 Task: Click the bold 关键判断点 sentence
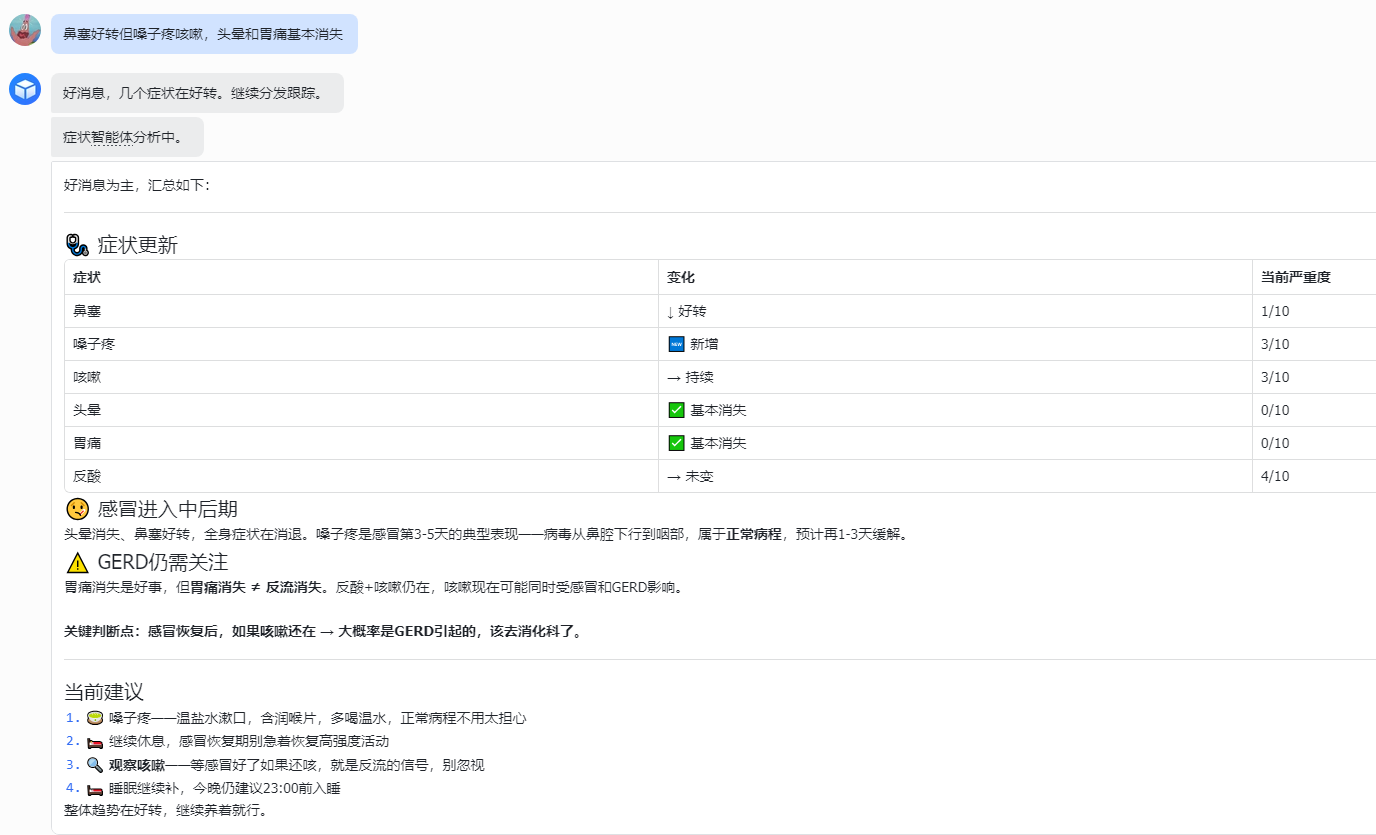tap(323, 632)
